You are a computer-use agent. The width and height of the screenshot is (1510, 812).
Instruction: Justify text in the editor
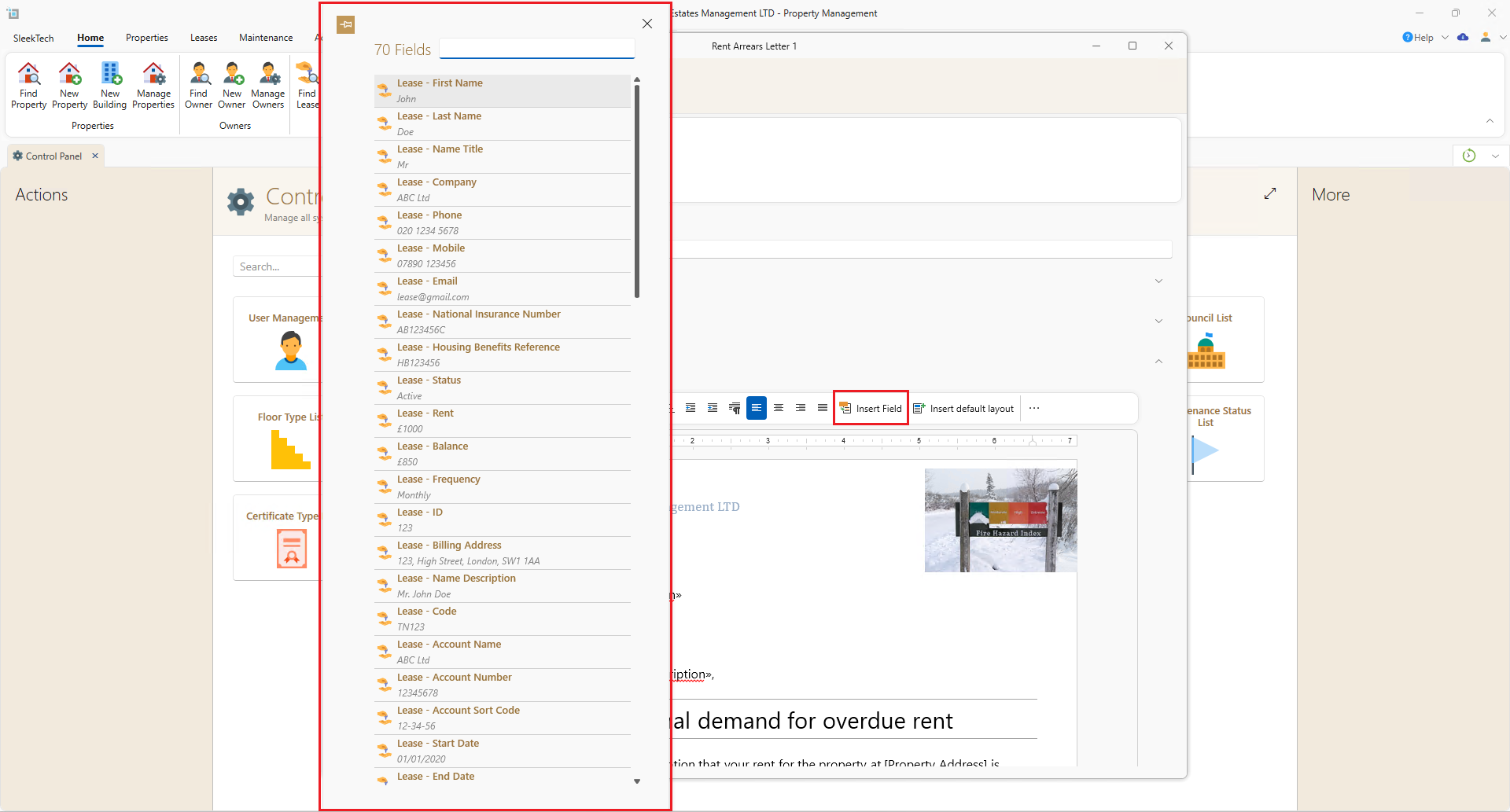(823, 408)
